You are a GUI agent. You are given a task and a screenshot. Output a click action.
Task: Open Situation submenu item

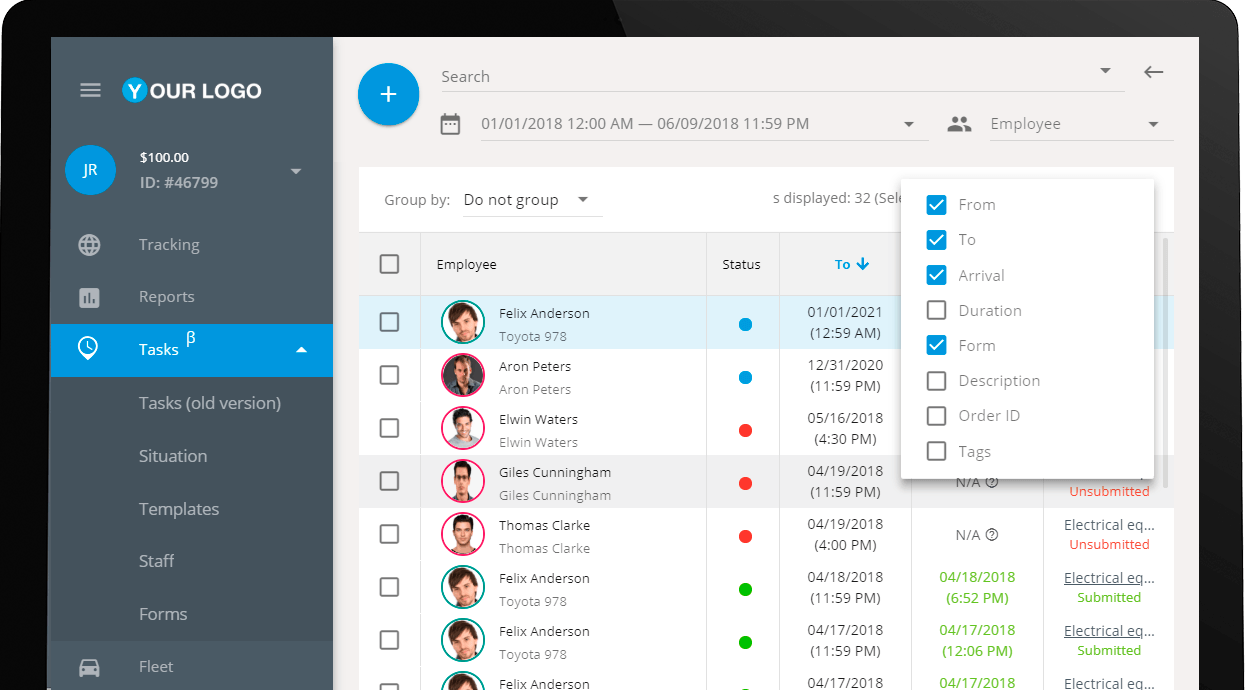(173, 456)
